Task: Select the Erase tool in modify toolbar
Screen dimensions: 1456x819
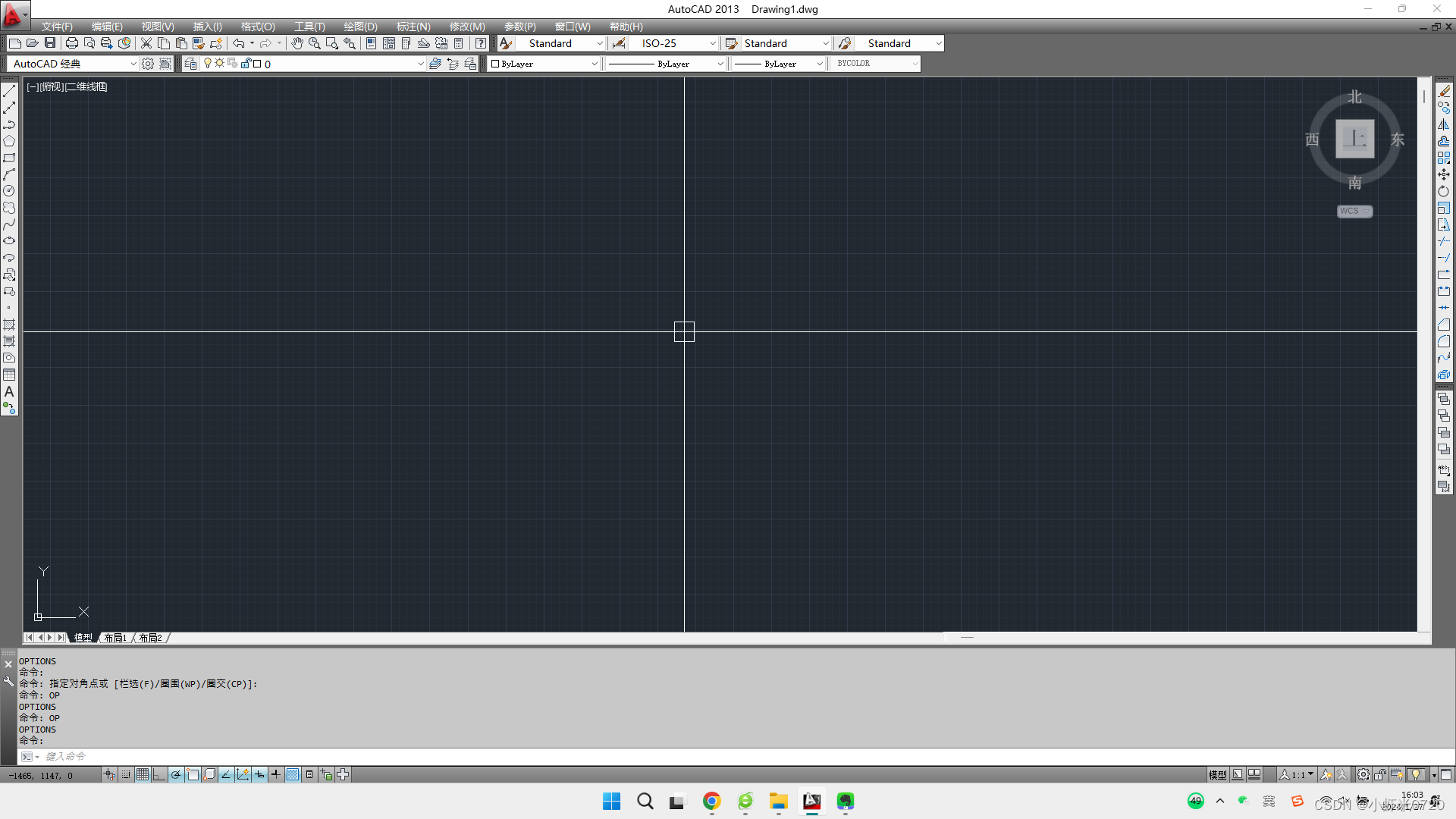Action: pos(1444,91)
